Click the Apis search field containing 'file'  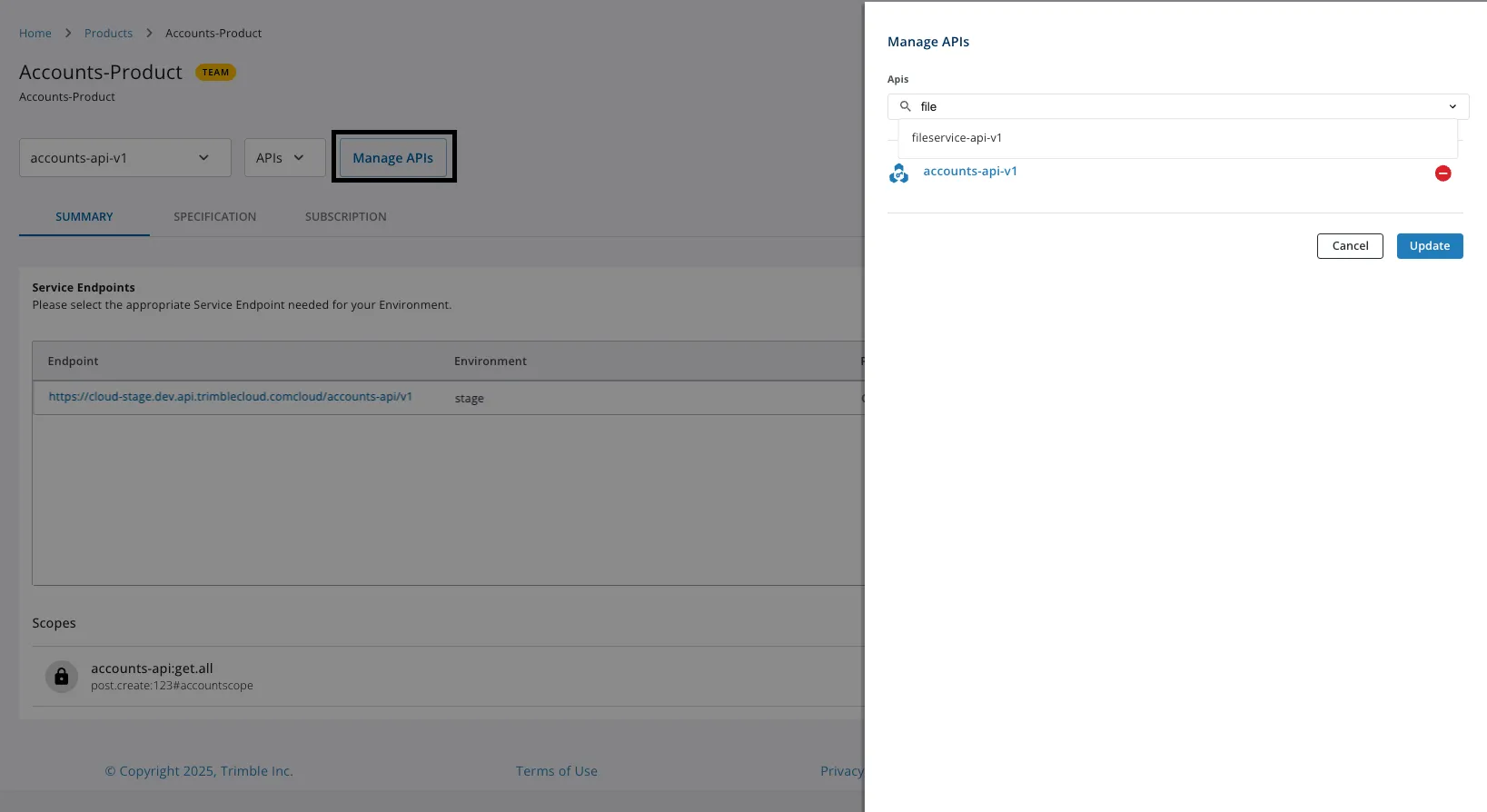click(1178, 106)
